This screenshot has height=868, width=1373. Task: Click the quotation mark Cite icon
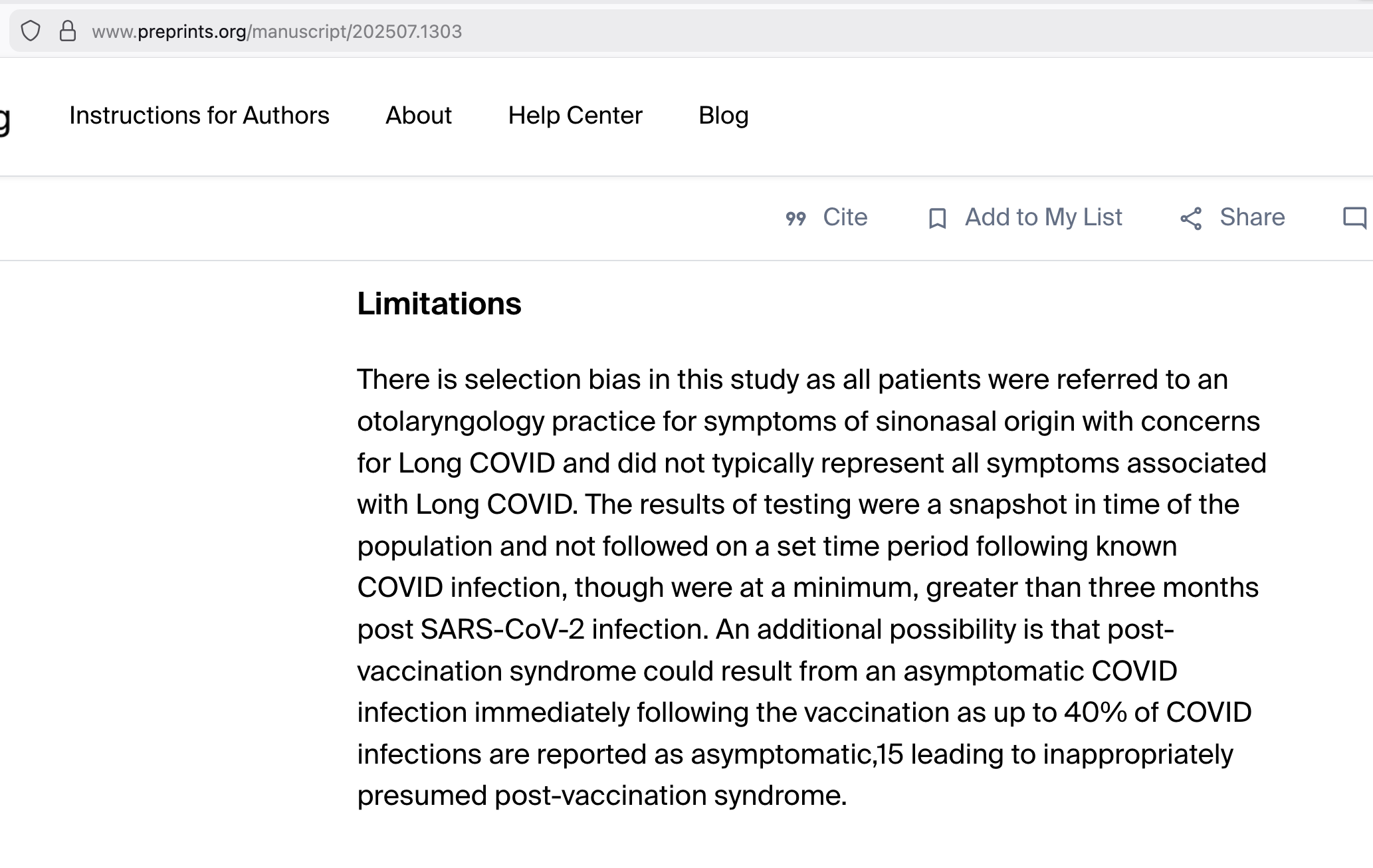[795, 218]
